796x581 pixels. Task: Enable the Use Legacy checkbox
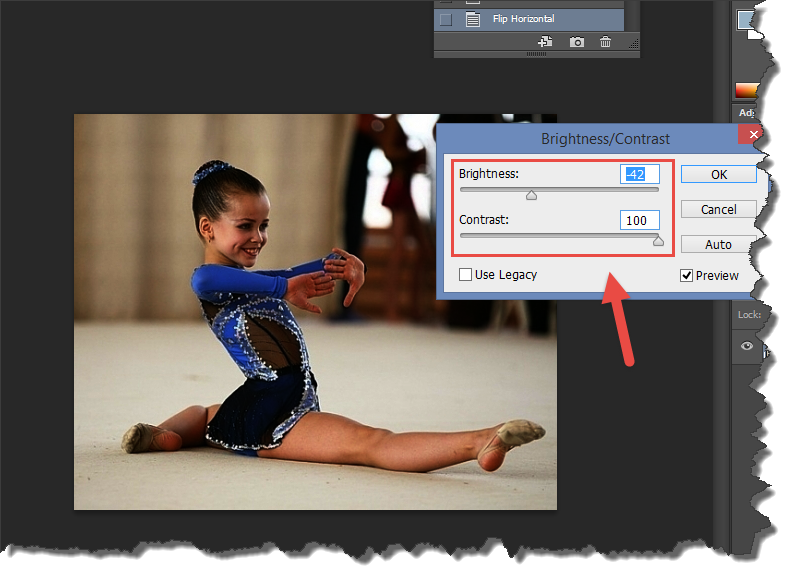point(465,275)
